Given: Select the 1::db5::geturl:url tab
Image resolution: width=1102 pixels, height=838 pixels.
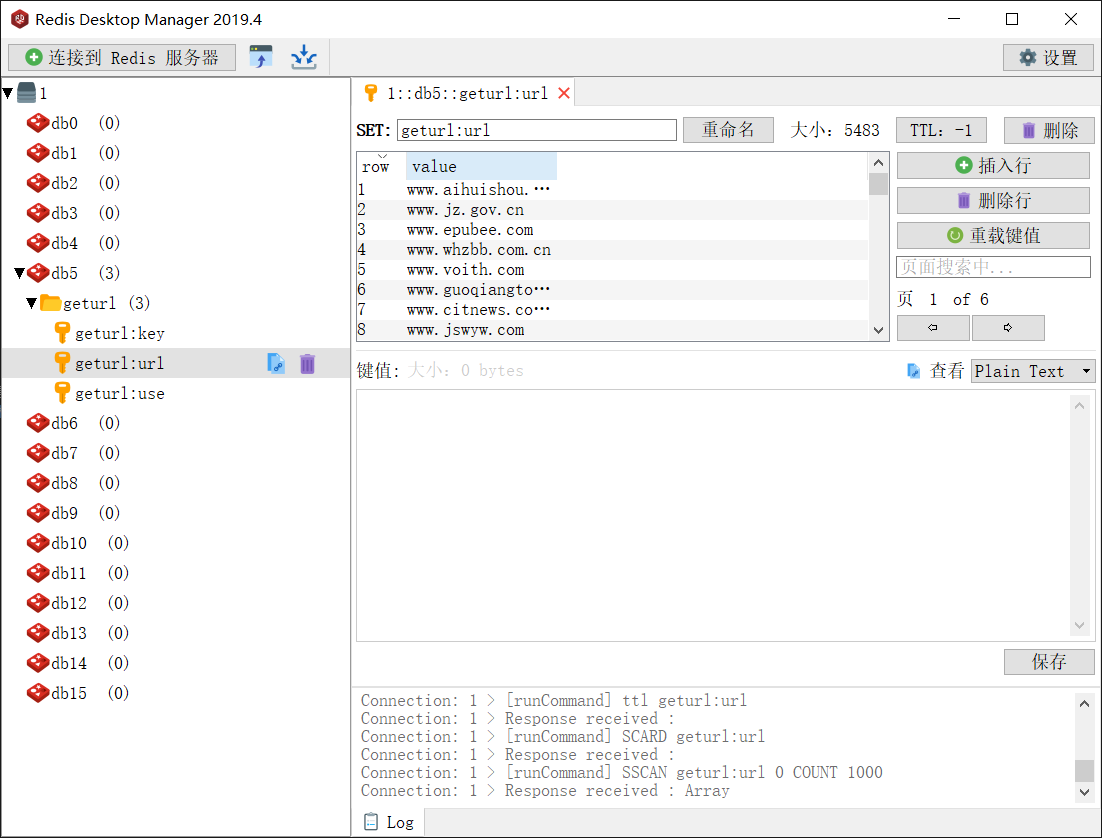Looking at the screenshot, I should (x=462, y=93).
